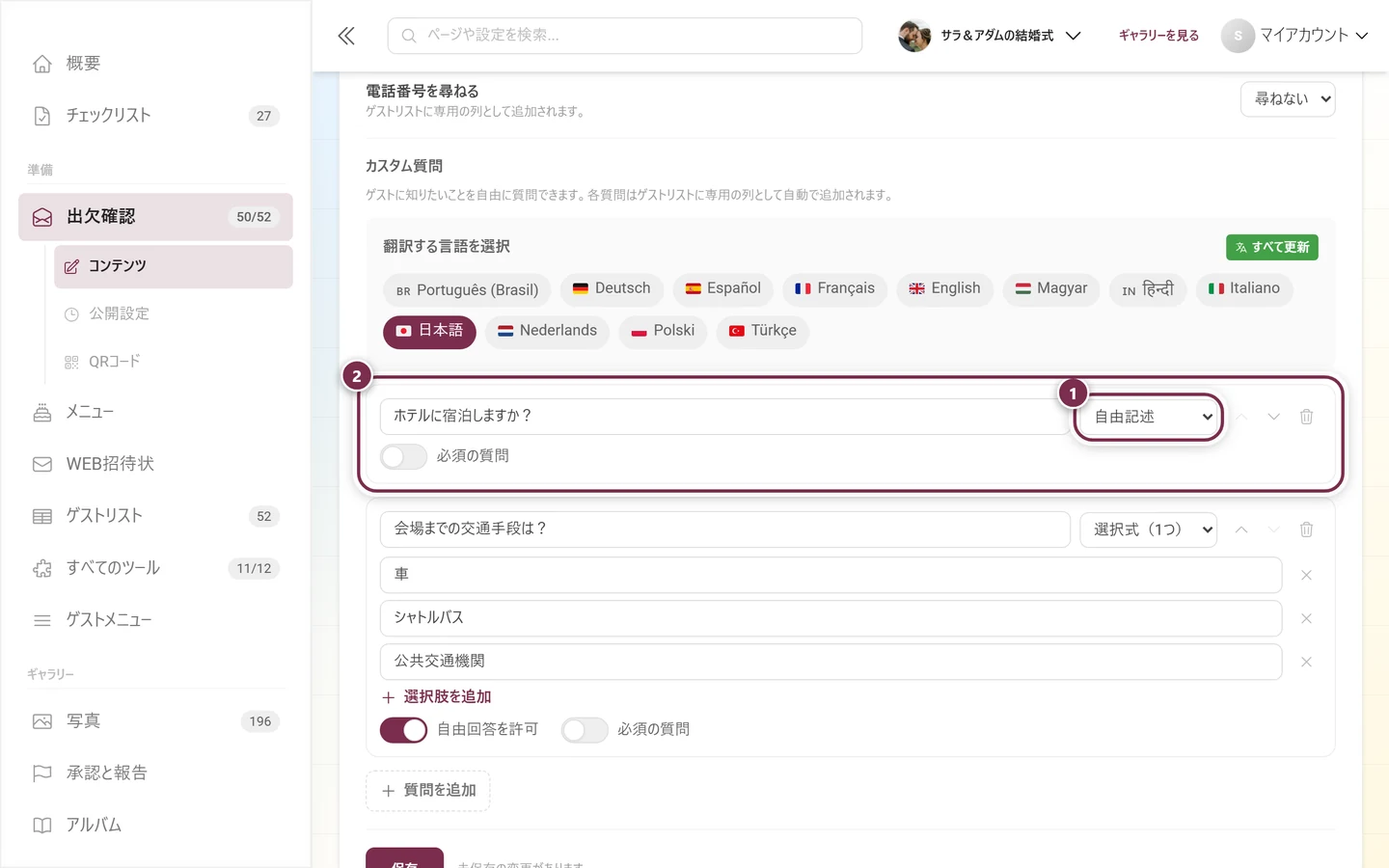The height and width of the screenshot is (868, 1389).
Task: Open 写真 gallery in the sidebar
Action: (x=155, y=721)
